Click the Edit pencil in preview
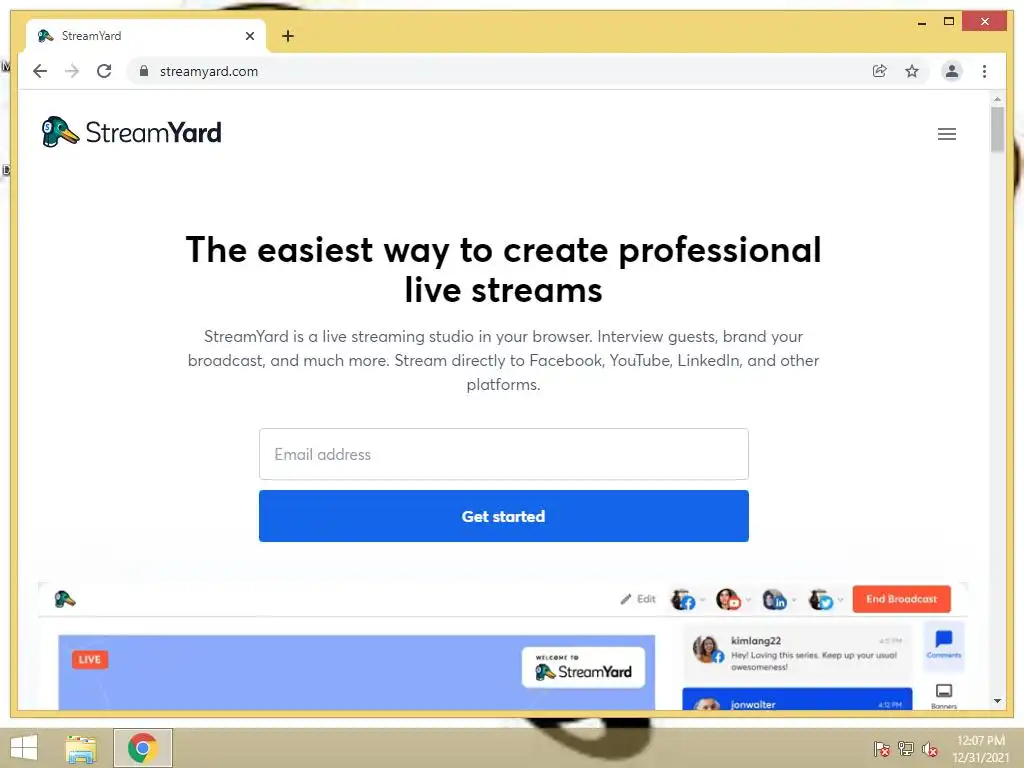1024x768 pixels. [637, 599]
